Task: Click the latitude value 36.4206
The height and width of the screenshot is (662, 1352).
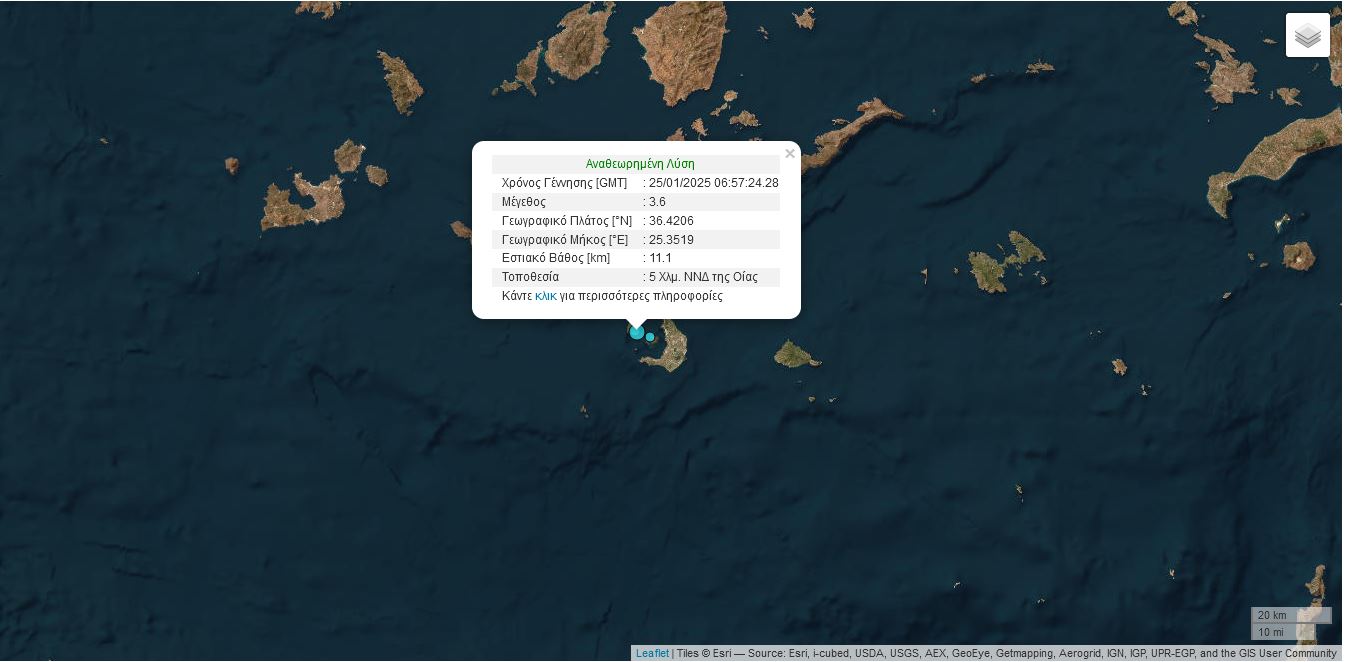Action: (671, 221)
